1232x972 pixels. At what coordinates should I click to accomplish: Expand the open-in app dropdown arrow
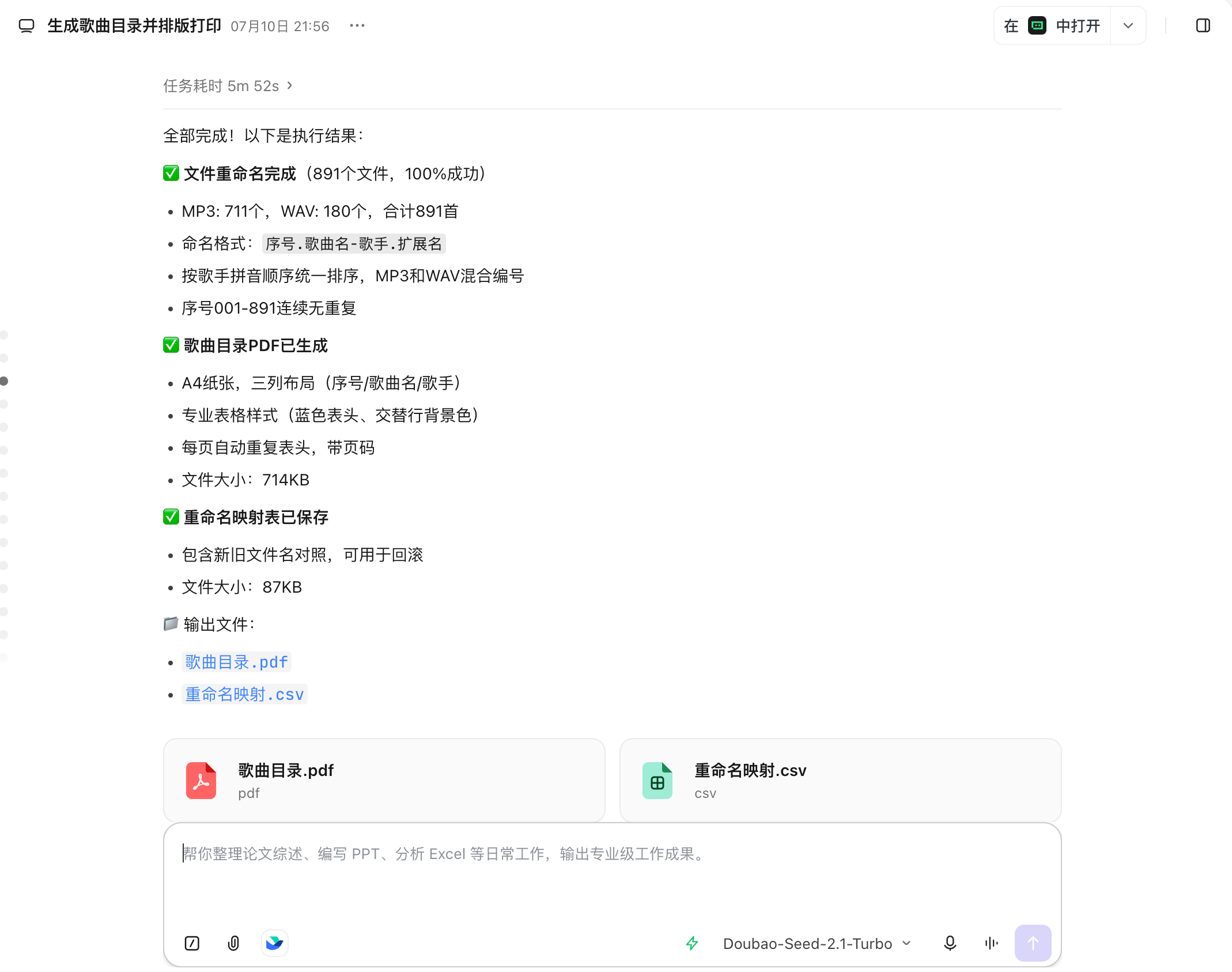coord(1128,26)
